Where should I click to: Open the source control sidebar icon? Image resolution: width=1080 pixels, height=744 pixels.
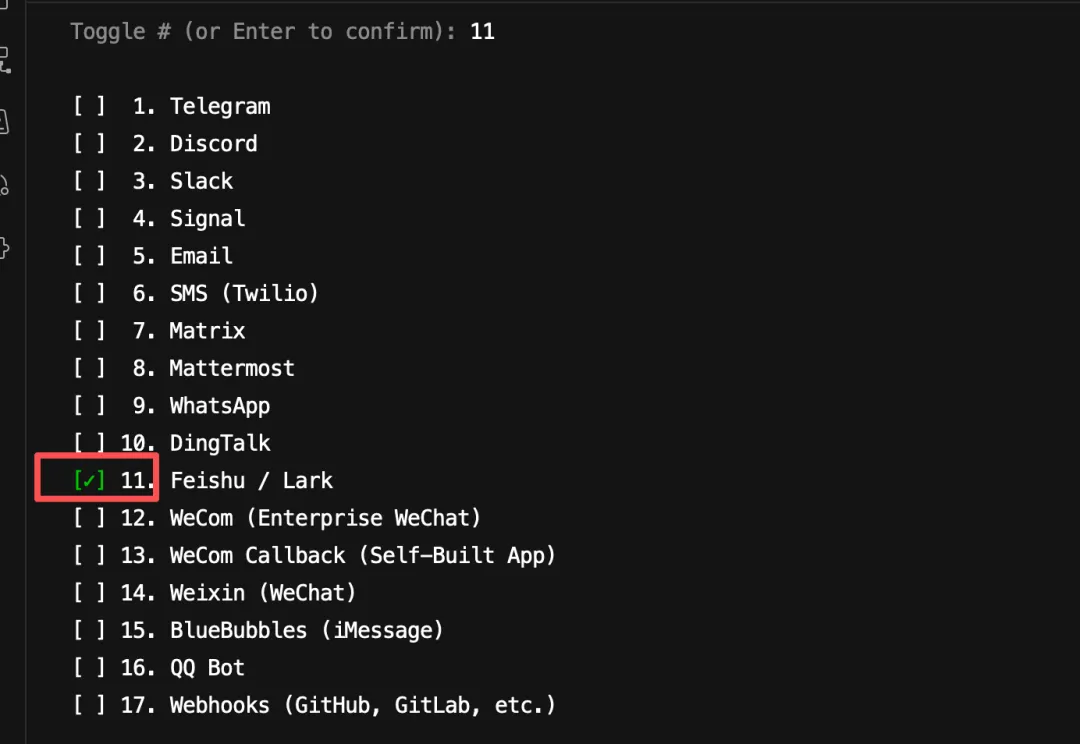tap(4, 61)
